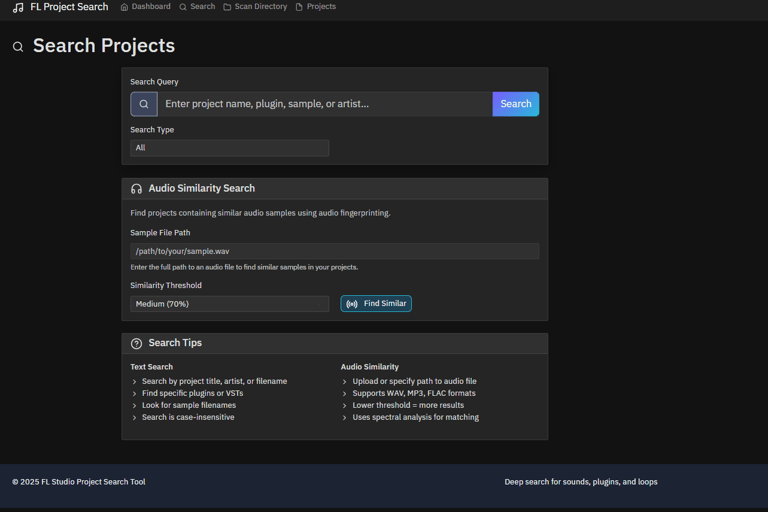Click the Search Type label
The height and width of the screenshot is (512, 768).
click(152, 130)
